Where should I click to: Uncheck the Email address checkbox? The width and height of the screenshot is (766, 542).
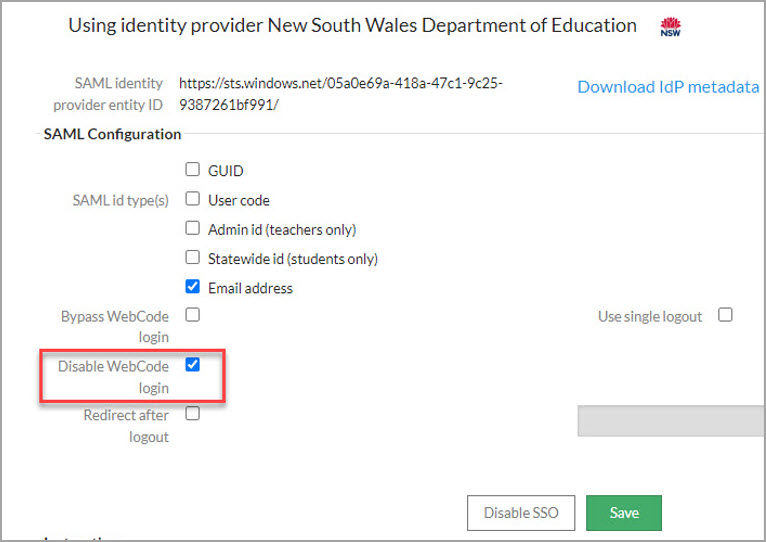coord(193,287)
